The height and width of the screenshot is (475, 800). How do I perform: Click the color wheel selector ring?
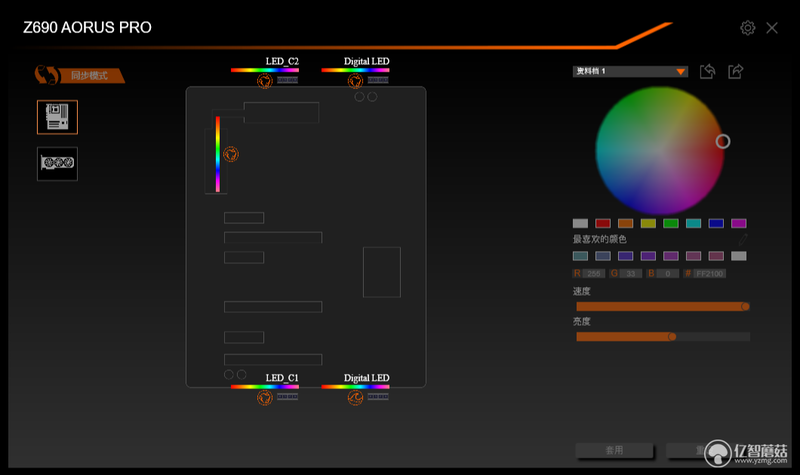tap(722, 141)
